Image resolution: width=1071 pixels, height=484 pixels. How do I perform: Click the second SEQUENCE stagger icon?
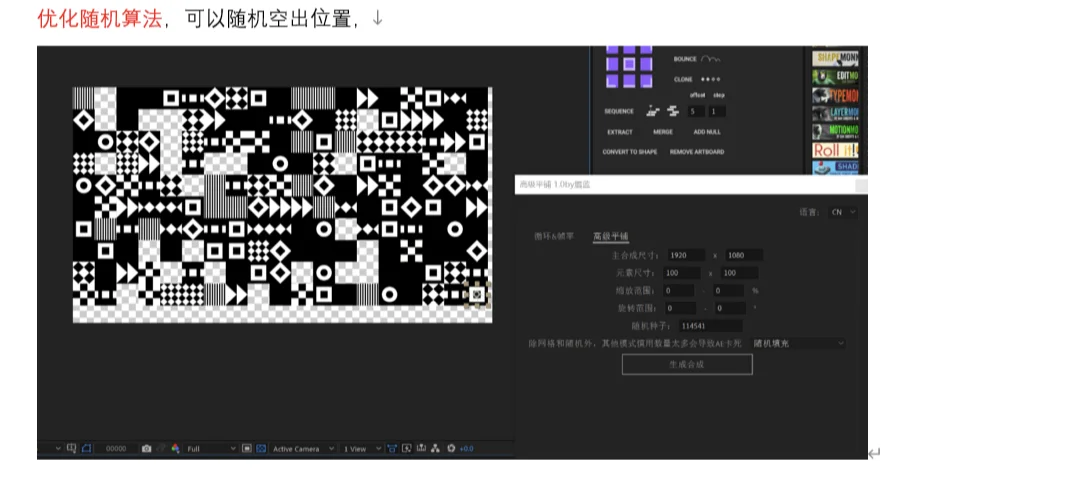point(673,111)
